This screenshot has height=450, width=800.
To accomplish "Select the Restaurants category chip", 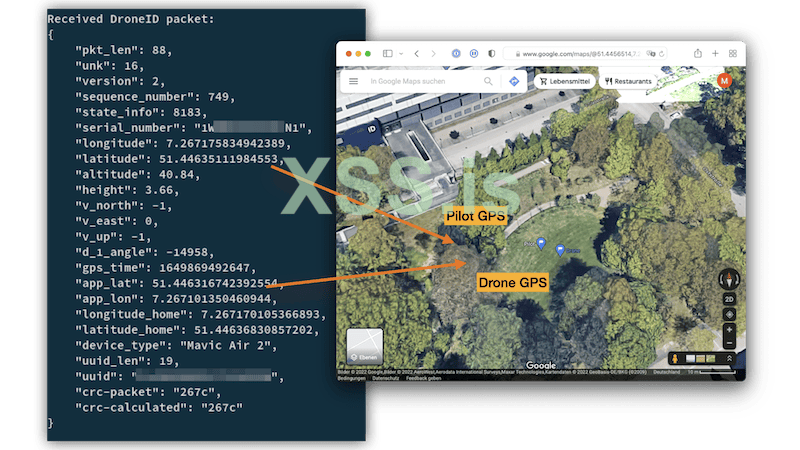I will [x=628, y=81].
